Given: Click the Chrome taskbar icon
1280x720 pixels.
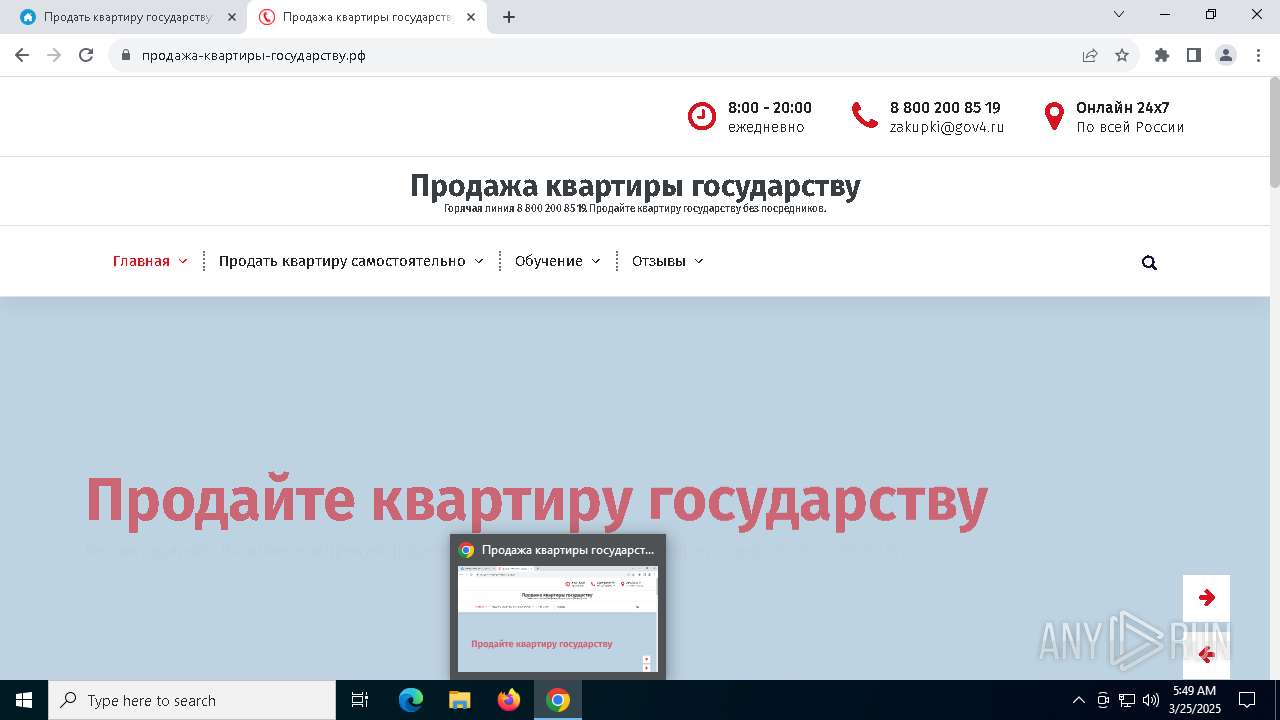Looking at the screenshot, I should tap(558, 700).
